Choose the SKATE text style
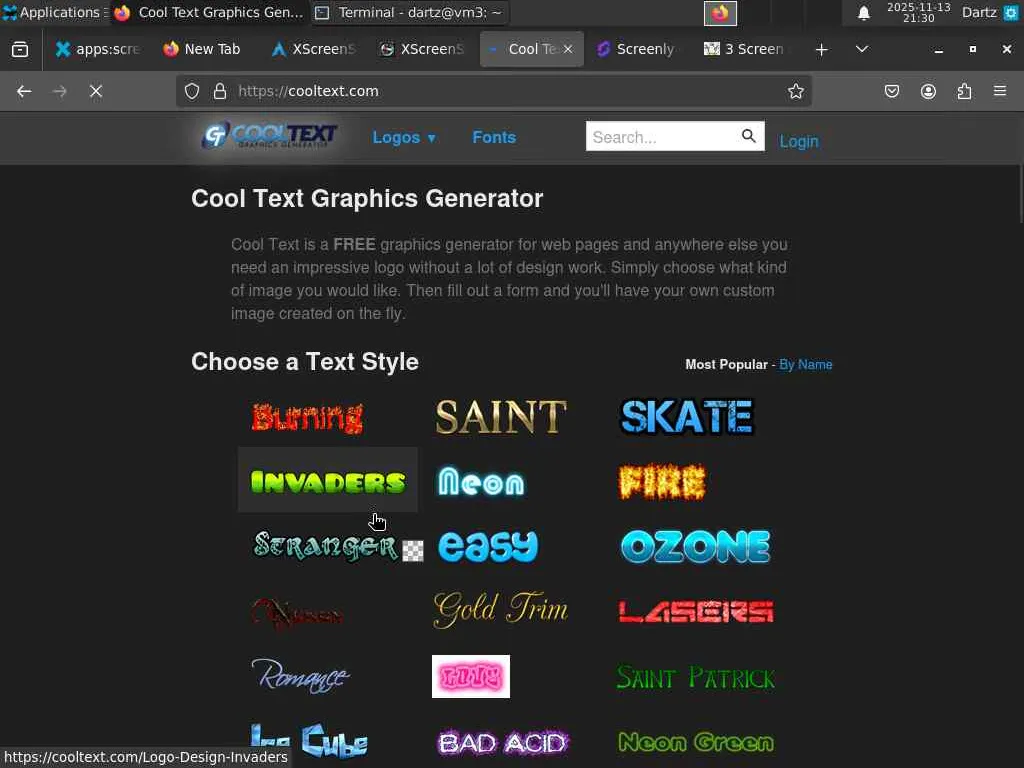This screenshot has height=768, width=1024. (687, 417)
